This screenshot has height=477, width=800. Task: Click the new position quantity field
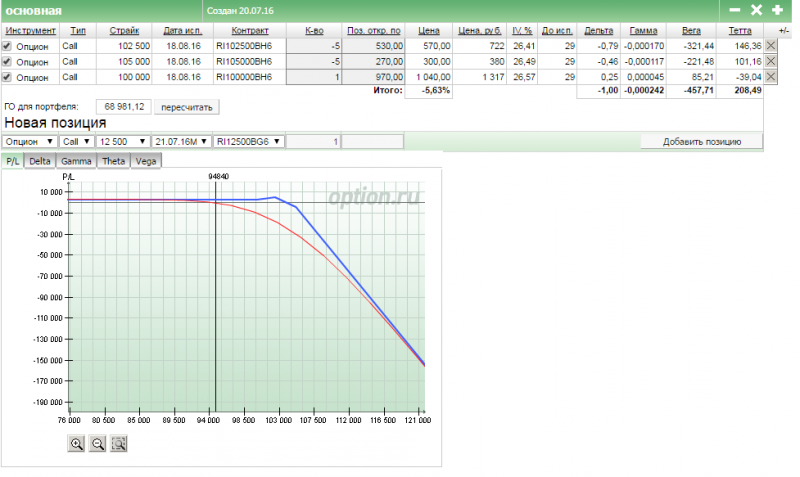tap(313, 141)
